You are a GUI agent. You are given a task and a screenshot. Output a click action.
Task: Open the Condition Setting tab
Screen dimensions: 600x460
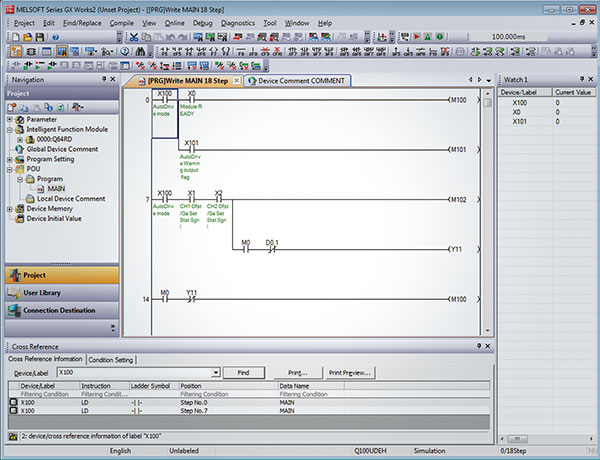click(111, 359)
